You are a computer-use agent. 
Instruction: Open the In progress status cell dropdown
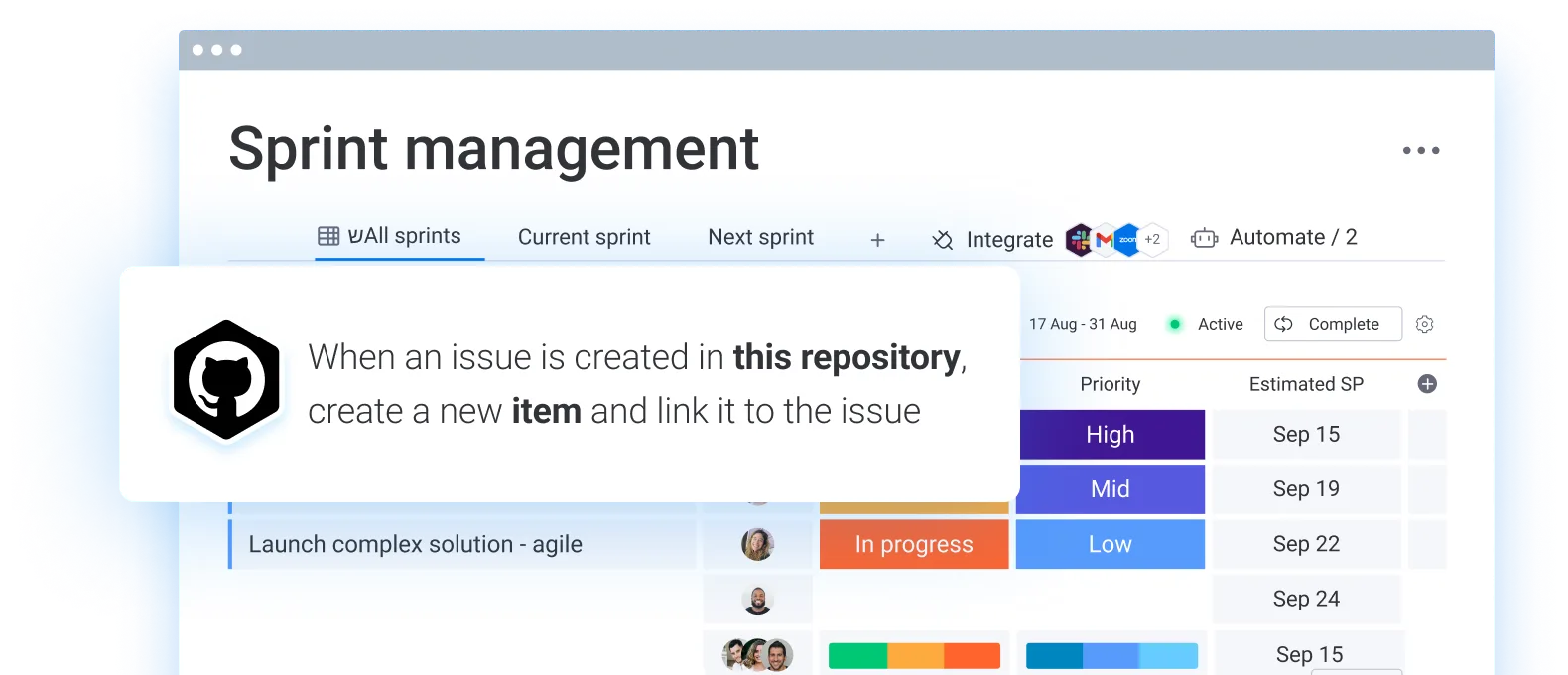914,544
